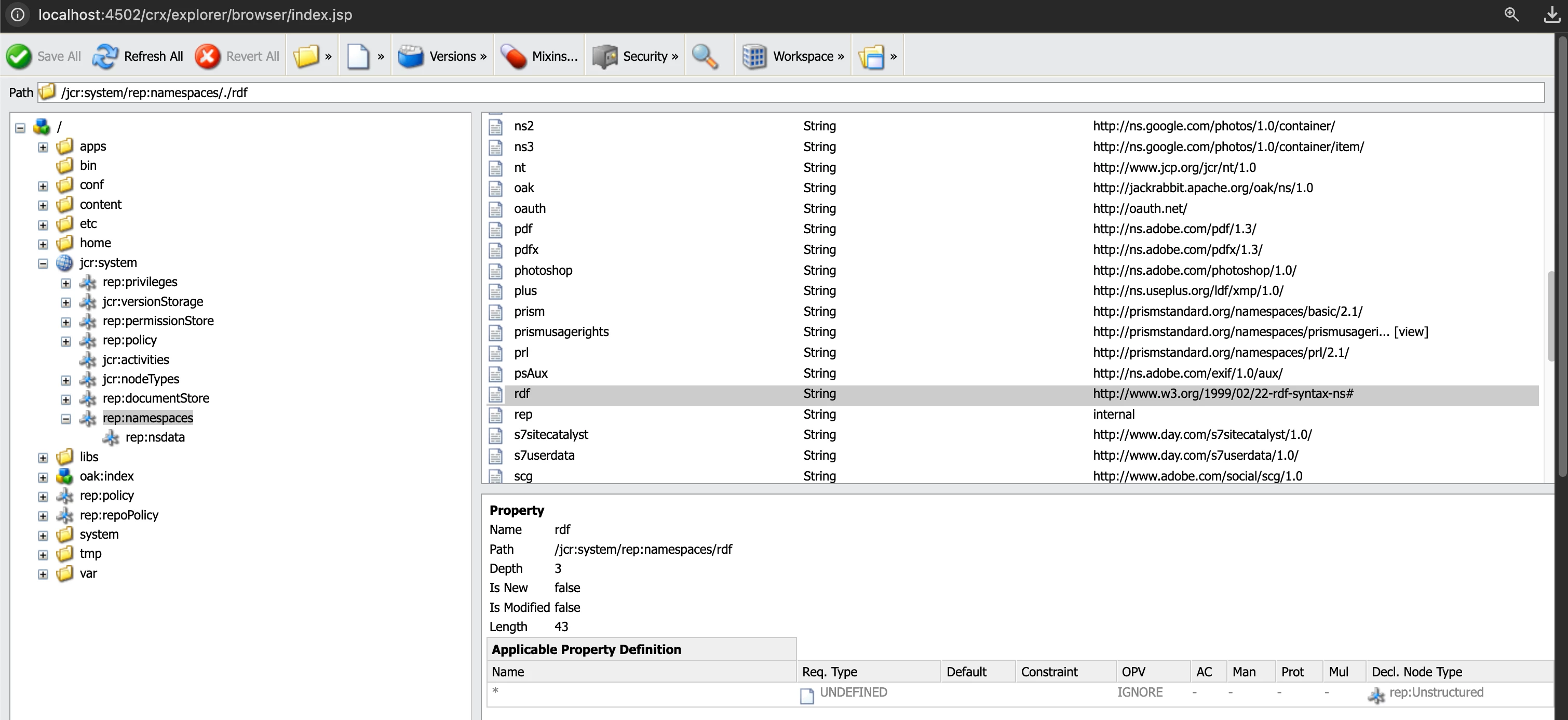Click the red Revert All icon
Viewport: 1568px width, 720px height.
click(208, 56)
